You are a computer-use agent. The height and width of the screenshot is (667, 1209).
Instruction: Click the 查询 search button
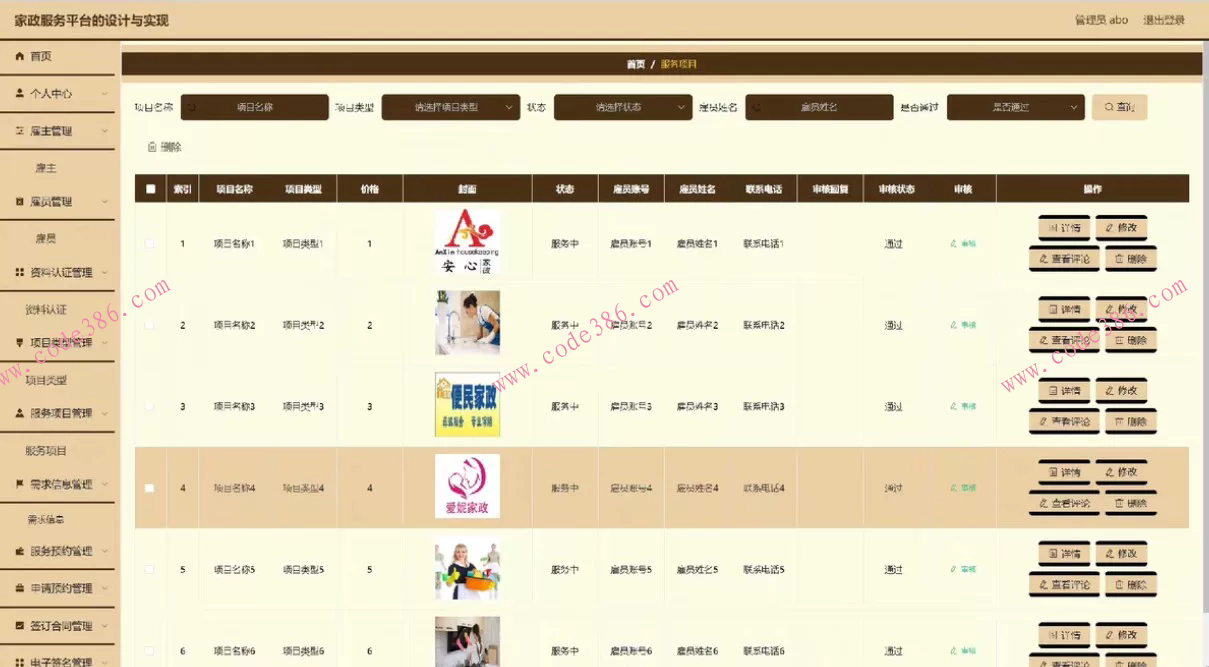tap(1119, 107)
